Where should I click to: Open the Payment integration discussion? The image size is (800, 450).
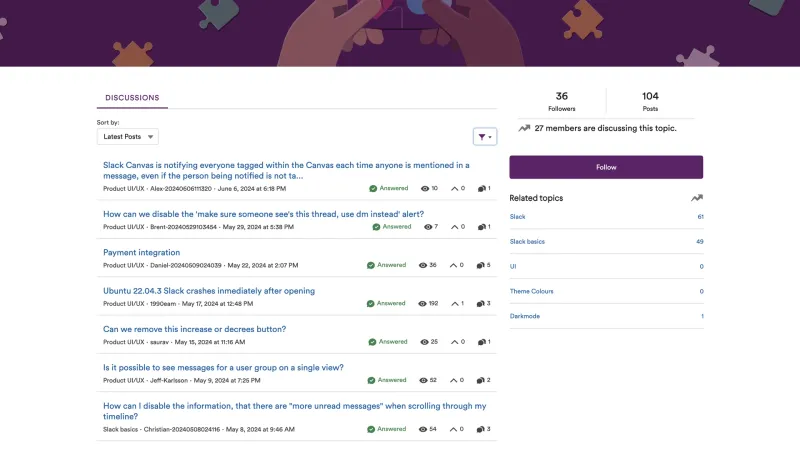point(141,253)
